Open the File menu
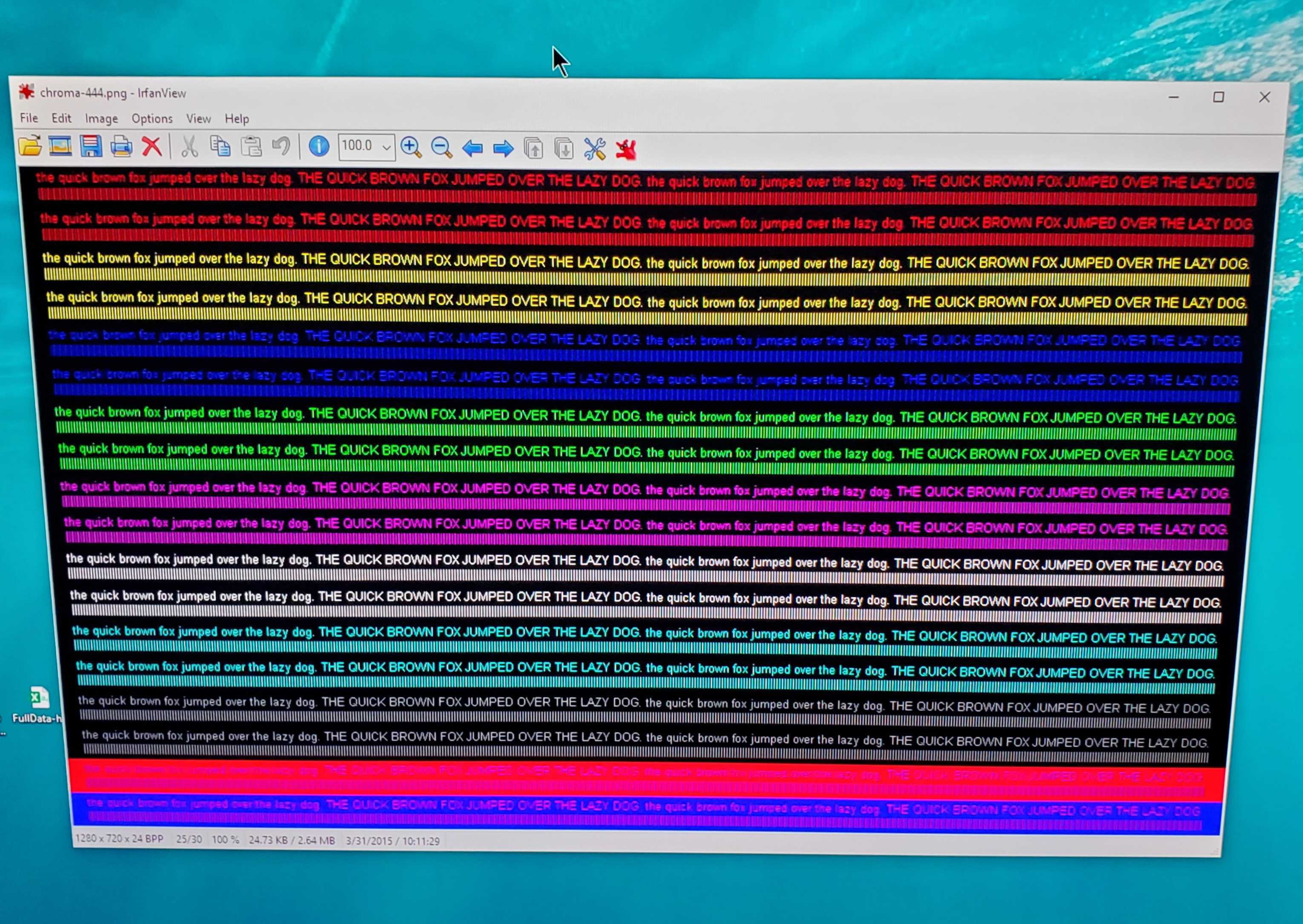 coord(29,118)
